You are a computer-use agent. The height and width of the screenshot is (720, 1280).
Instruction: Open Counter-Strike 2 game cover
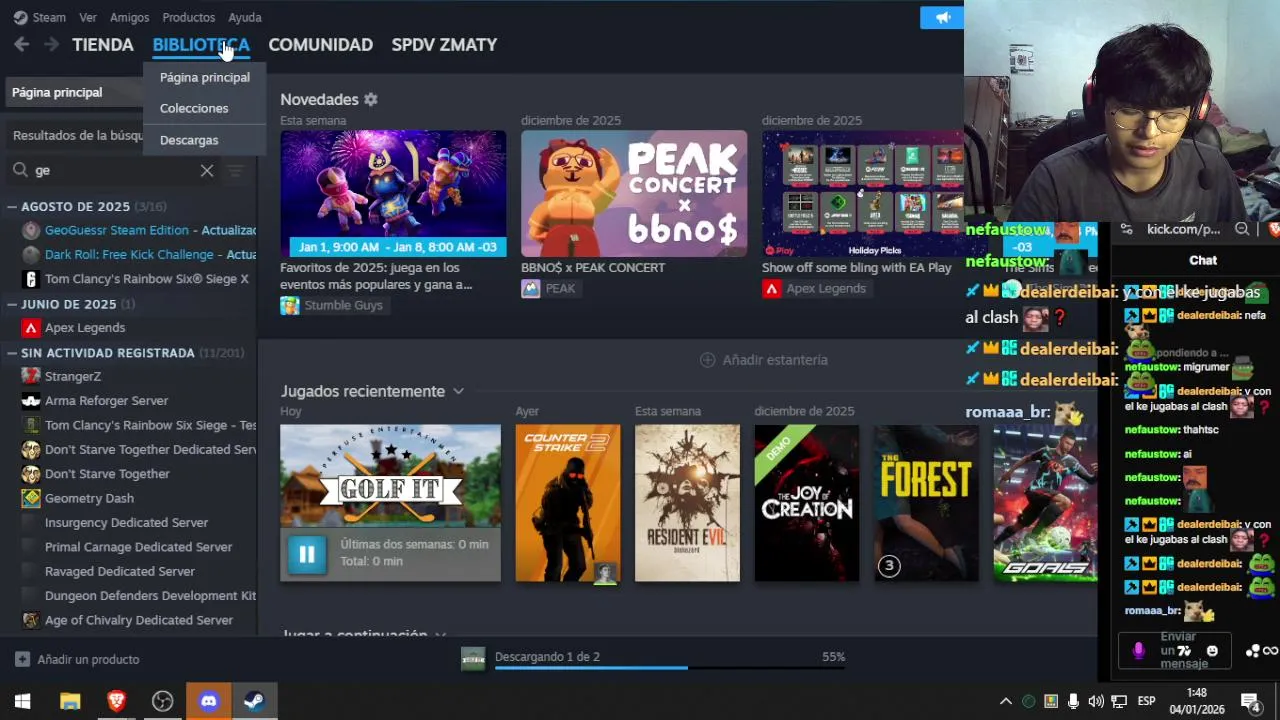(567, 503)
